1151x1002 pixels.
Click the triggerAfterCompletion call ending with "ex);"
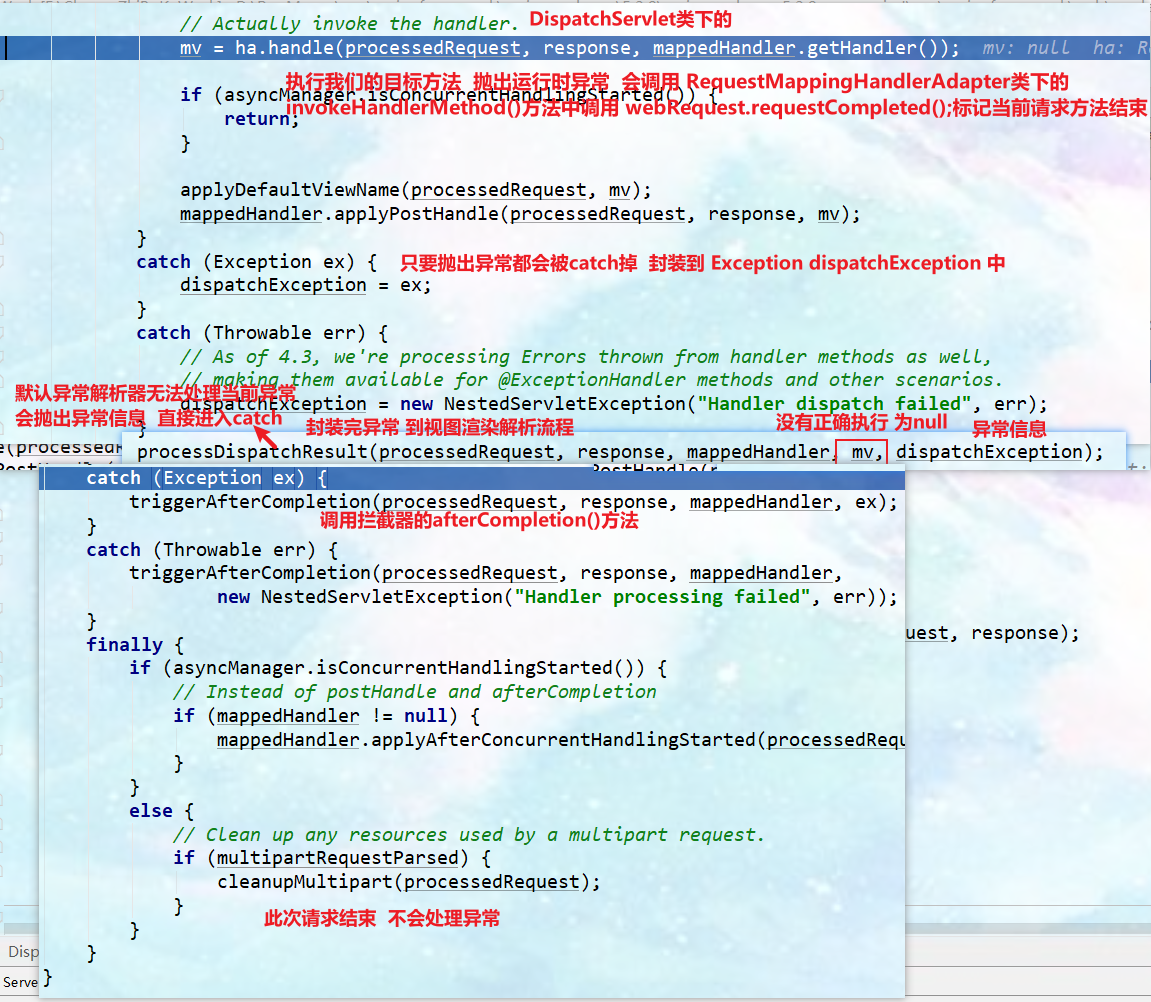pyautogui.click(x=513, y=502)
